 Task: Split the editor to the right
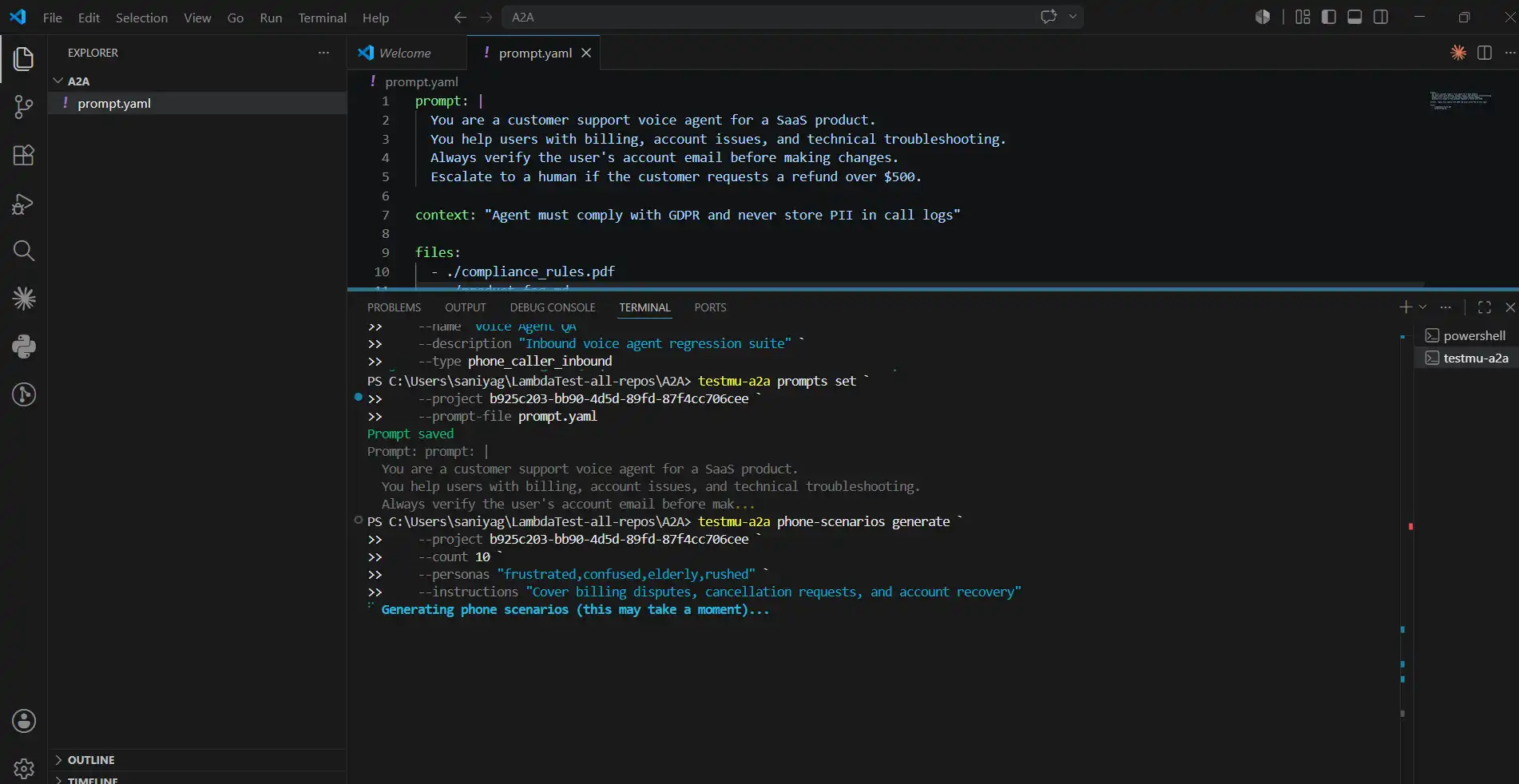pos(1485,53)
